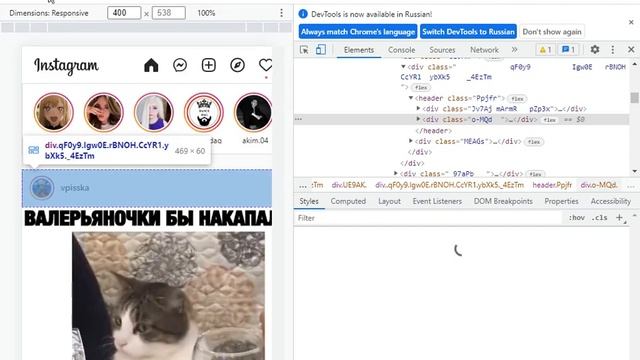Collapse the div qF0y9 Igw0E node
Image resolution: width=640 pixels, height=360 pixels.
tap(403, 67)
